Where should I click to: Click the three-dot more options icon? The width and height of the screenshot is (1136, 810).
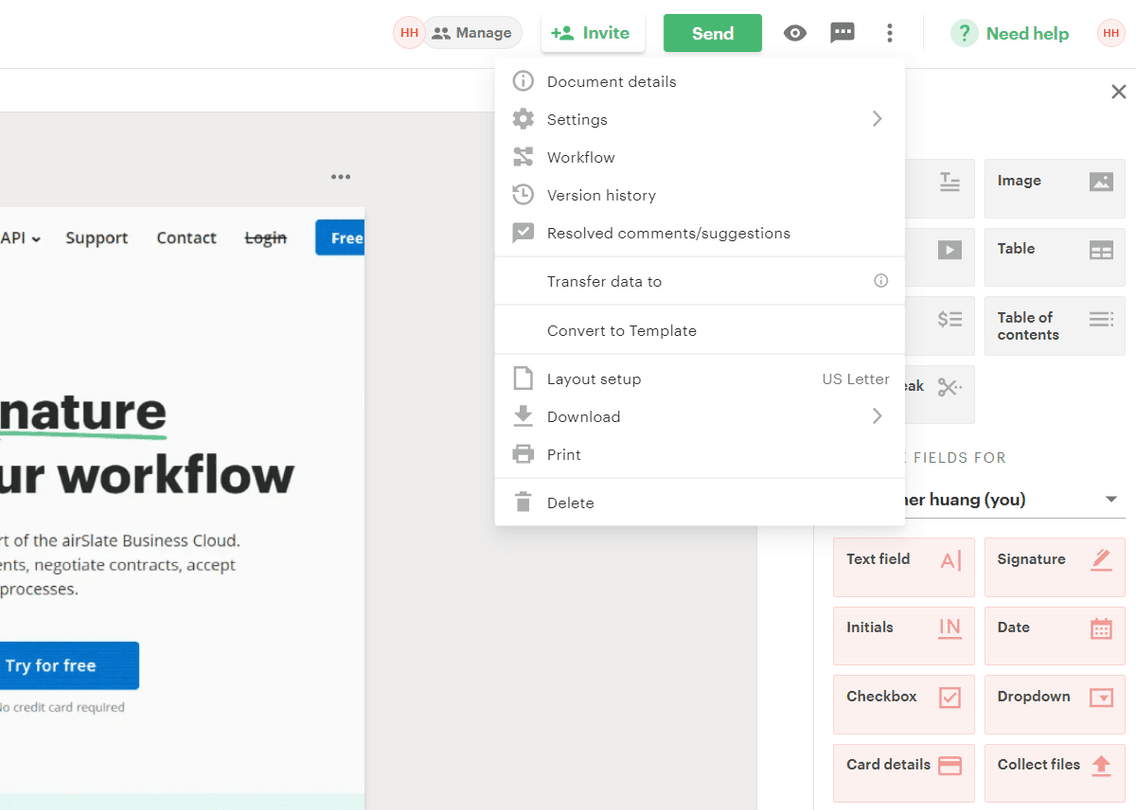pyautogui.click(x=889, y=33)
